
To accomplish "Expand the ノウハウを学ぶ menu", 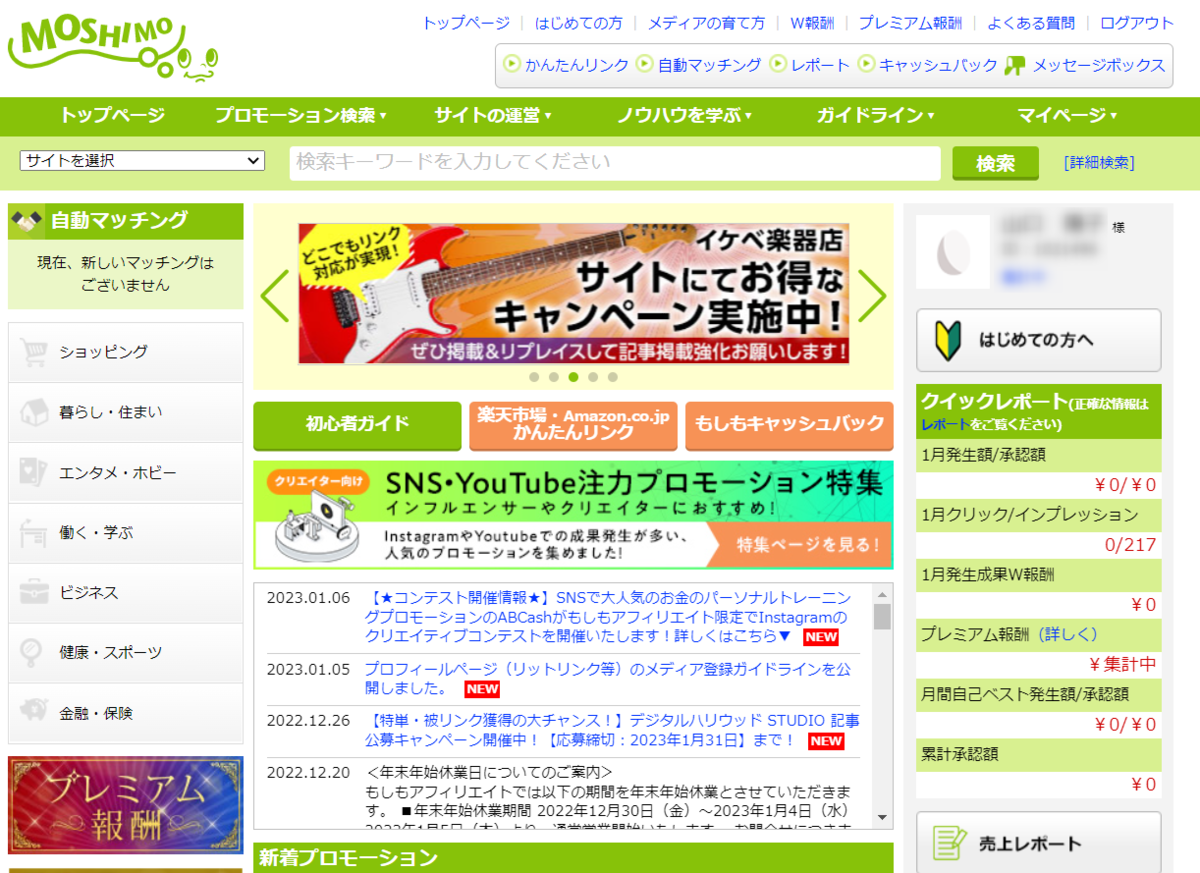I will (684, 116).
